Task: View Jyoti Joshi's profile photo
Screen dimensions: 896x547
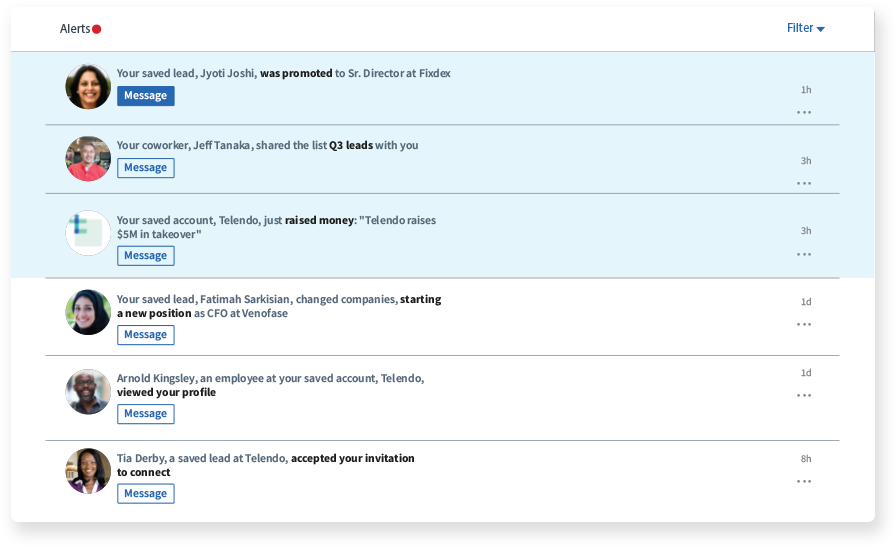Action: [x=88, y=86]
